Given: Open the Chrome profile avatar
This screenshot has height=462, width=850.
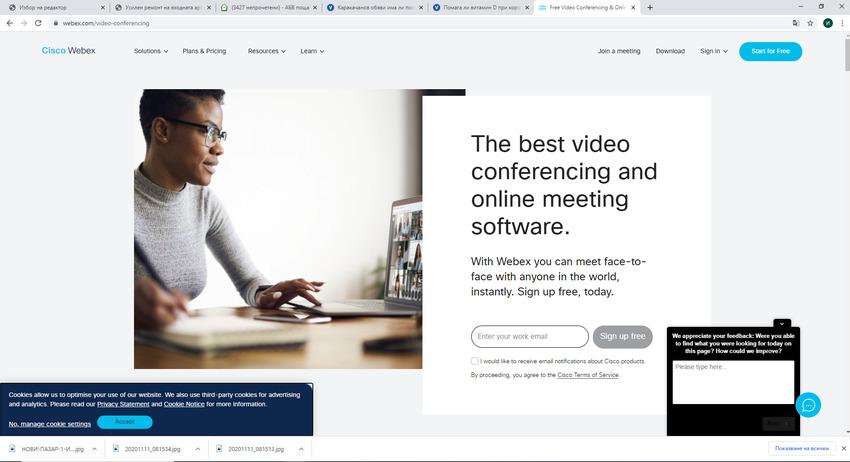Looking at the screenshot, I should click(x=828, y=23).
